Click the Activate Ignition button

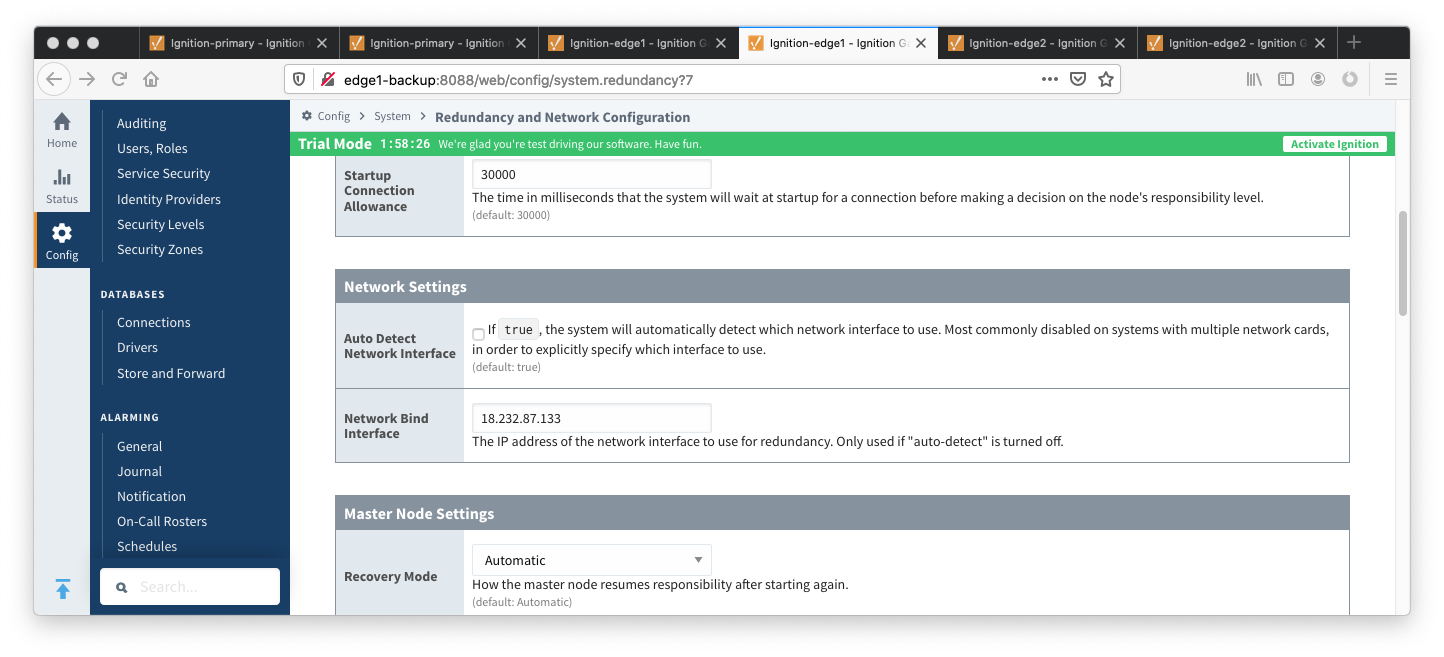tap(1334, 144)
